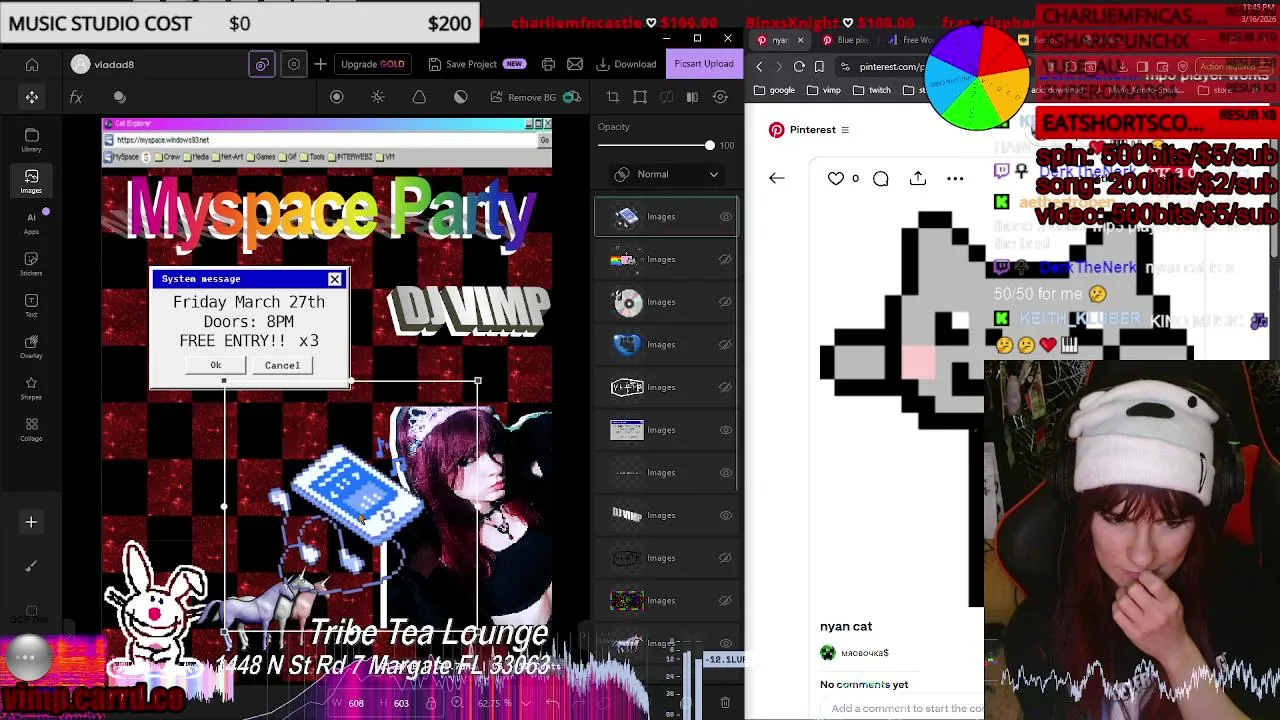Open the Text tool in sidebar
Screen dimensions: 1280x720
(x=32, y=306)
